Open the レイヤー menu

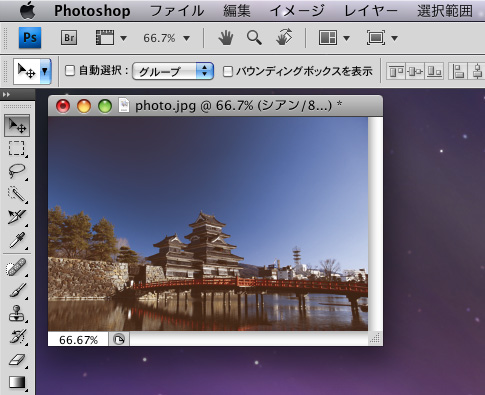pyautogui.click(x=371, y=11)
